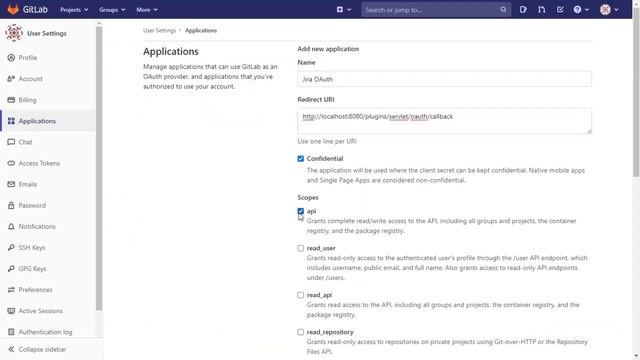Click the Account icon in sidebar
This screenshot has height=360, width=640.
coord(11,79)
